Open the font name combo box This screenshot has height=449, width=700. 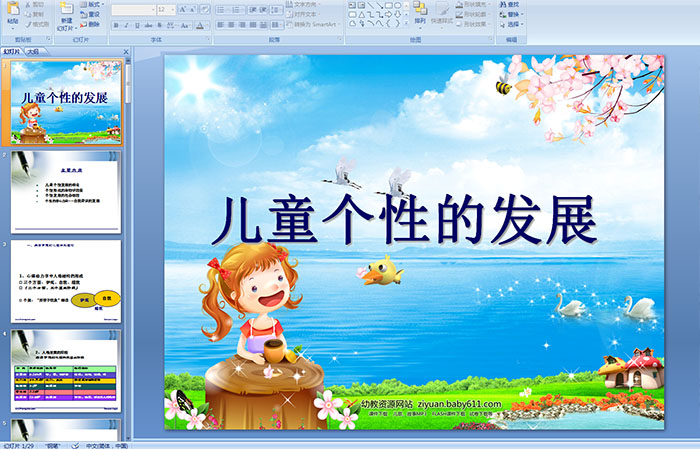[x=133, y=9]
